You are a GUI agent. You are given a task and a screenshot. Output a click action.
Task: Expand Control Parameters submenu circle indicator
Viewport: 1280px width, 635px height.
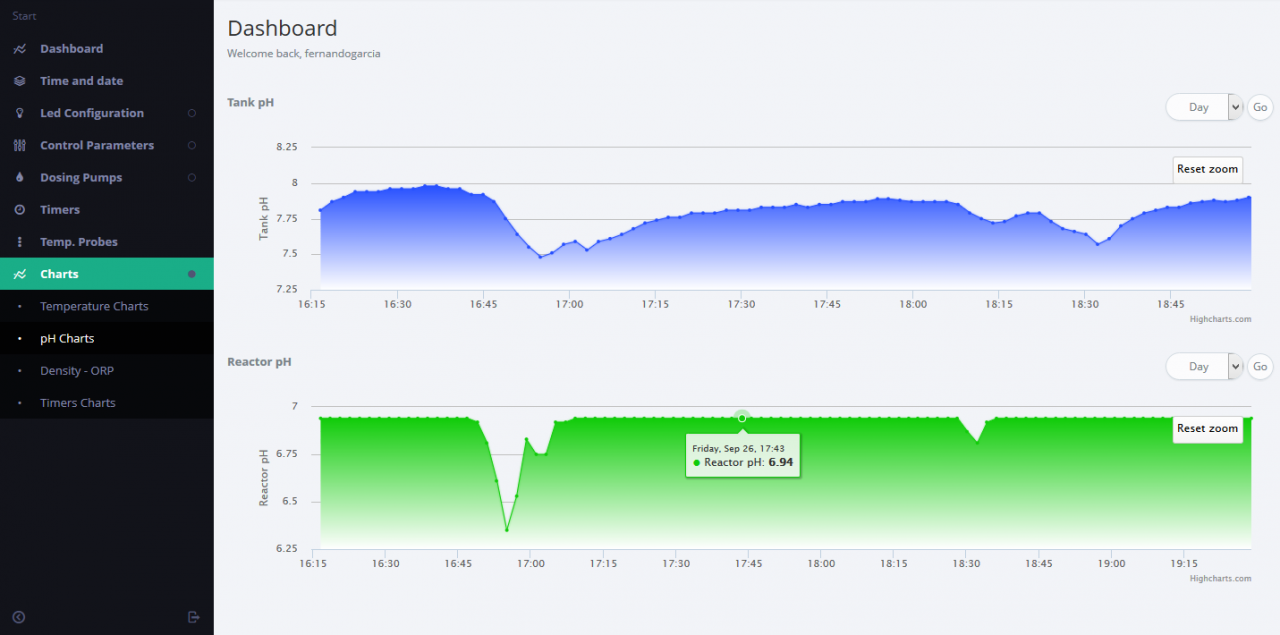coord(192,145)
